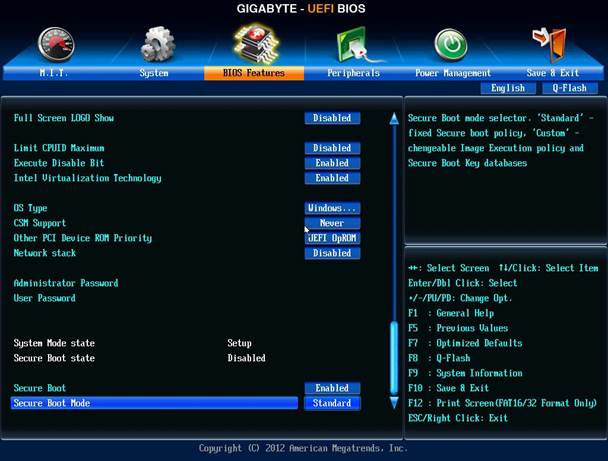Click the Power Management power icon
This screenshot has height=461, width=608.
coord(451,44)
